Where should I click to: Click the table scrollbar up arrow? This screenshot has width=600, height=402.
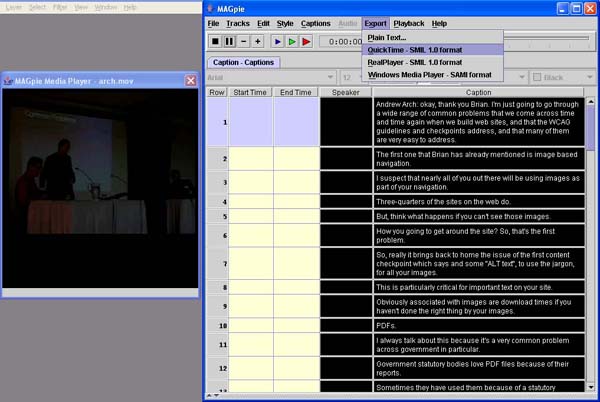(x=590, y=101)
